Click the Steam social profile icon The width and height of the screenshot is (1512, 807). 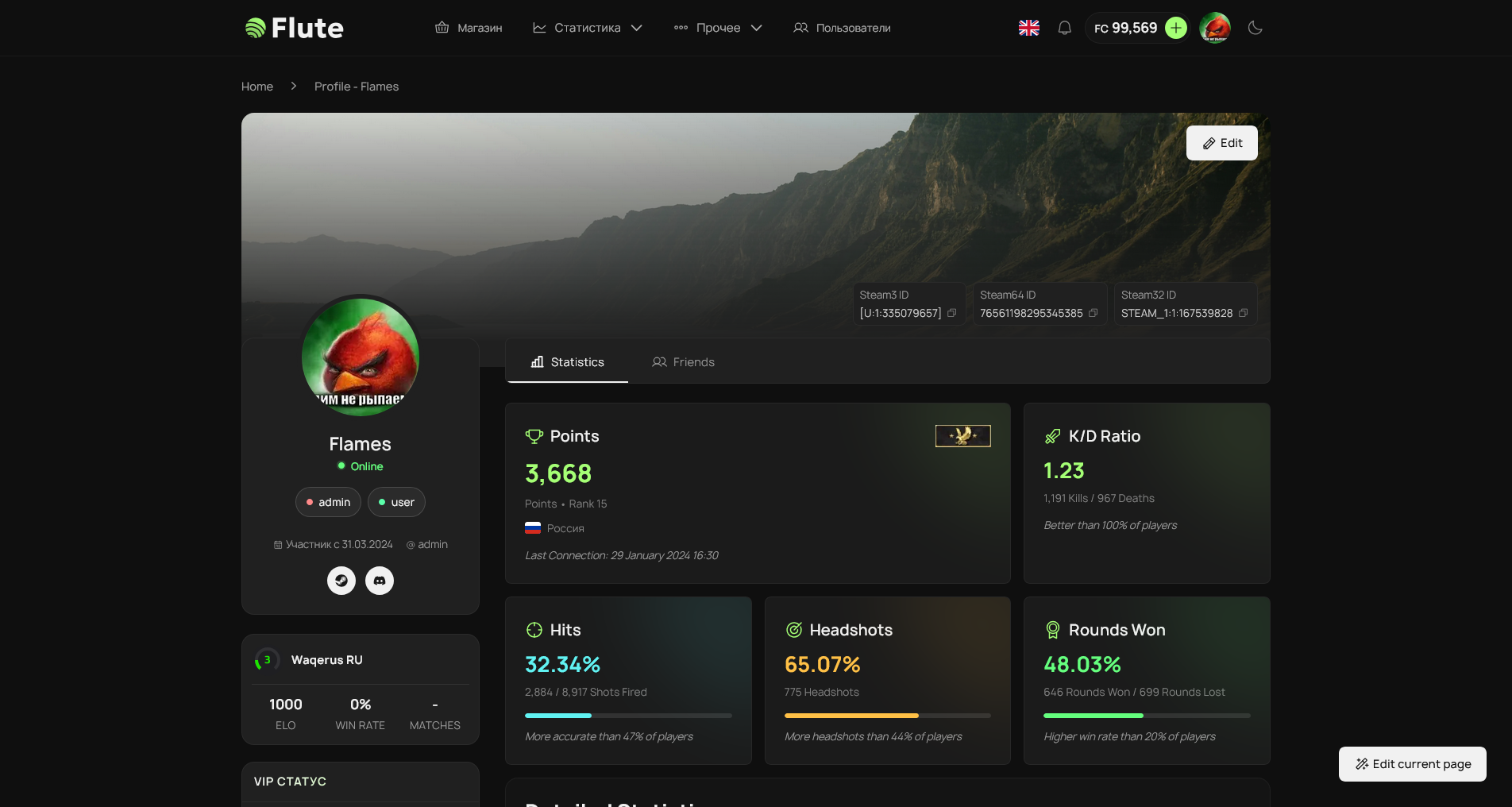(x=341, y=581)
